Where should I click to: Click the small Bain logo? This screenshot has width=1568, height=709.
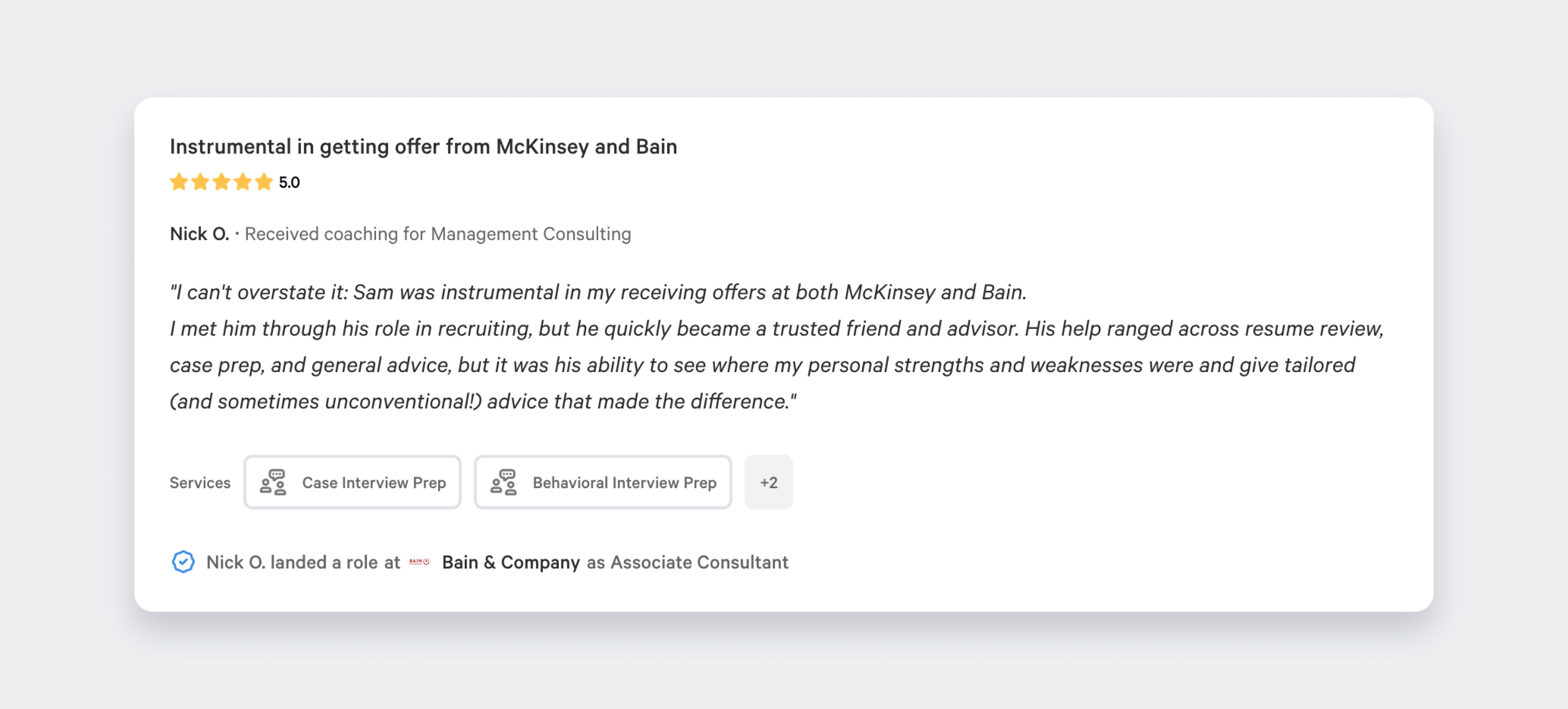(419, 562)
